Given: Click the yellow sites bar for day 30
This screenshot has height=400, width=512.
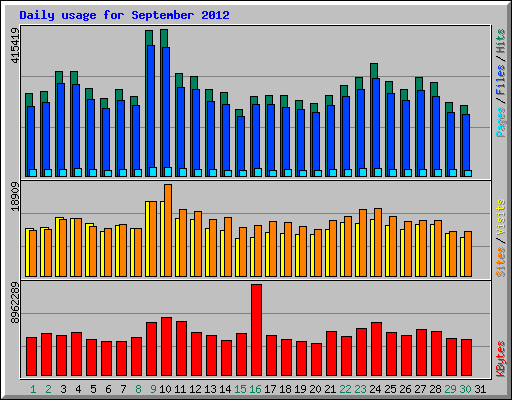Looking at the screenshot, I should (x=462, y=257).
